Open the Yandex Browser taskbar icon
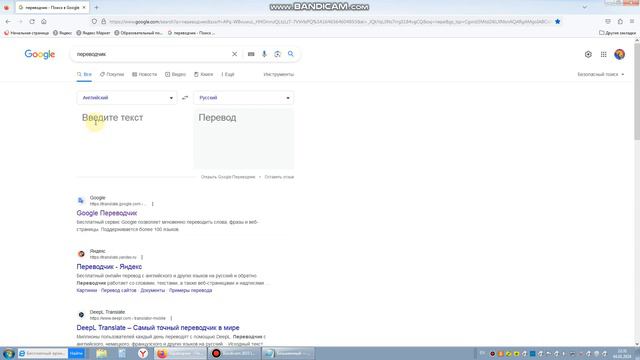The image size is (640, 360). pyautogui.click(x=143, y=353)
